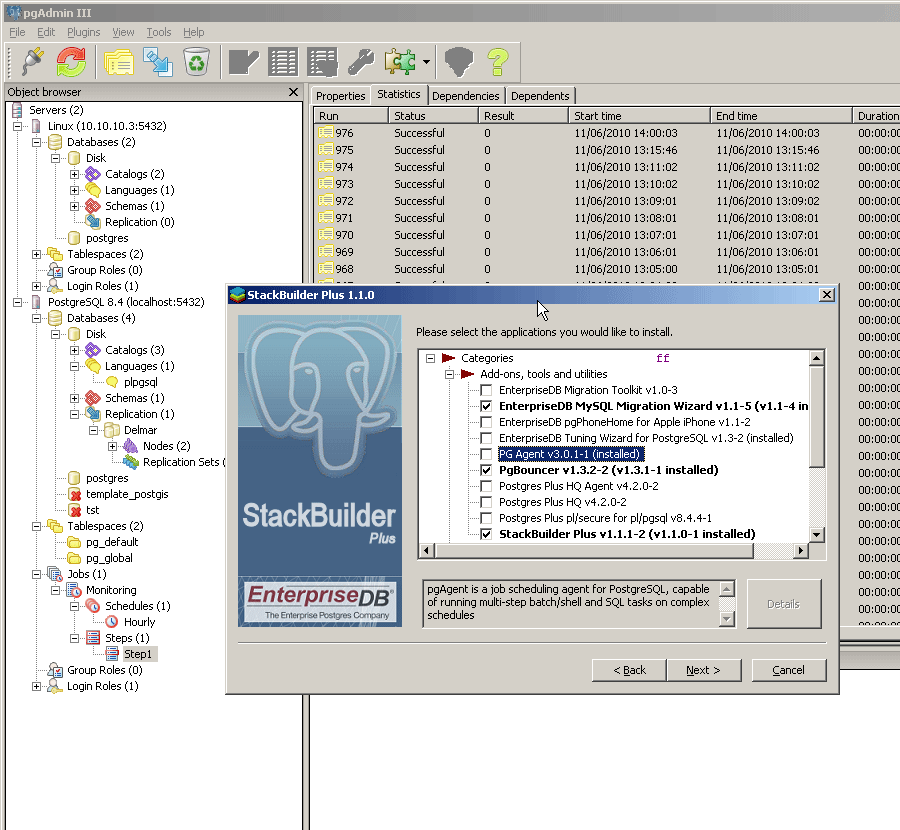The image size is (900, 830).
Task: Expand Tablespaces (2) under Linux server
Action: click(x=36, y=254)
